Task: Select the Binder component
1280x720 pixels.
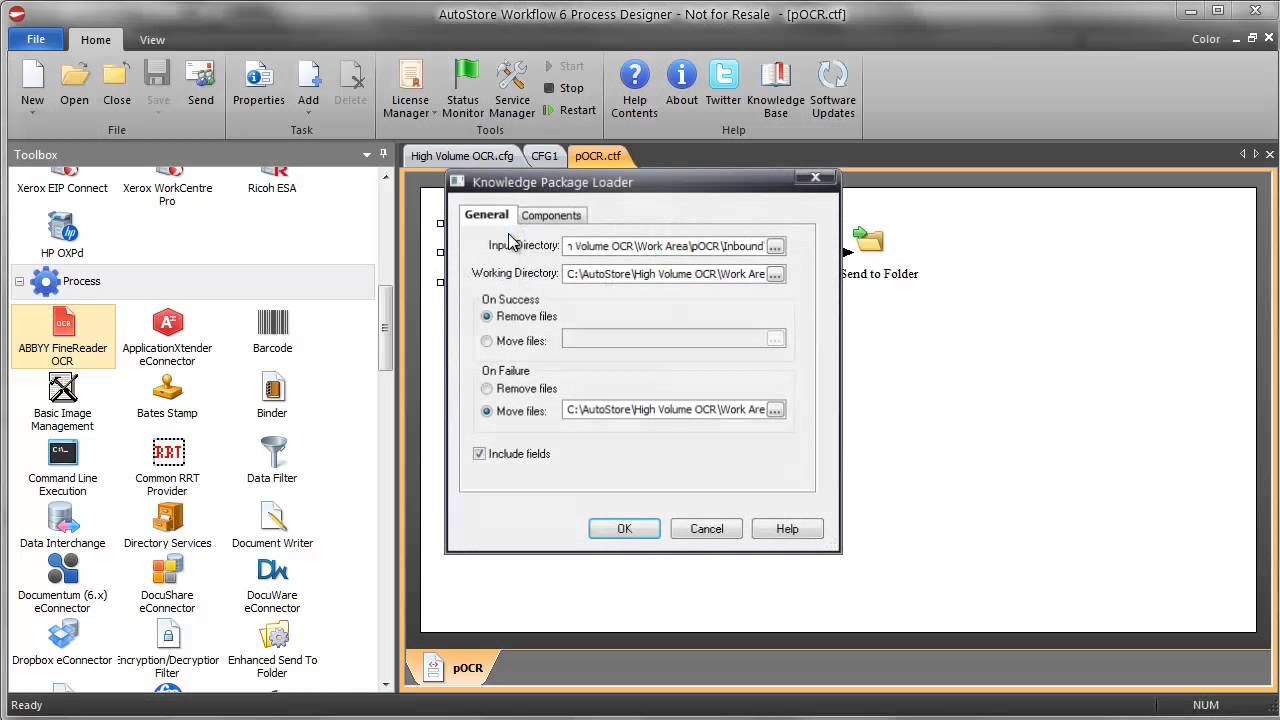Action: pos(272,396)
